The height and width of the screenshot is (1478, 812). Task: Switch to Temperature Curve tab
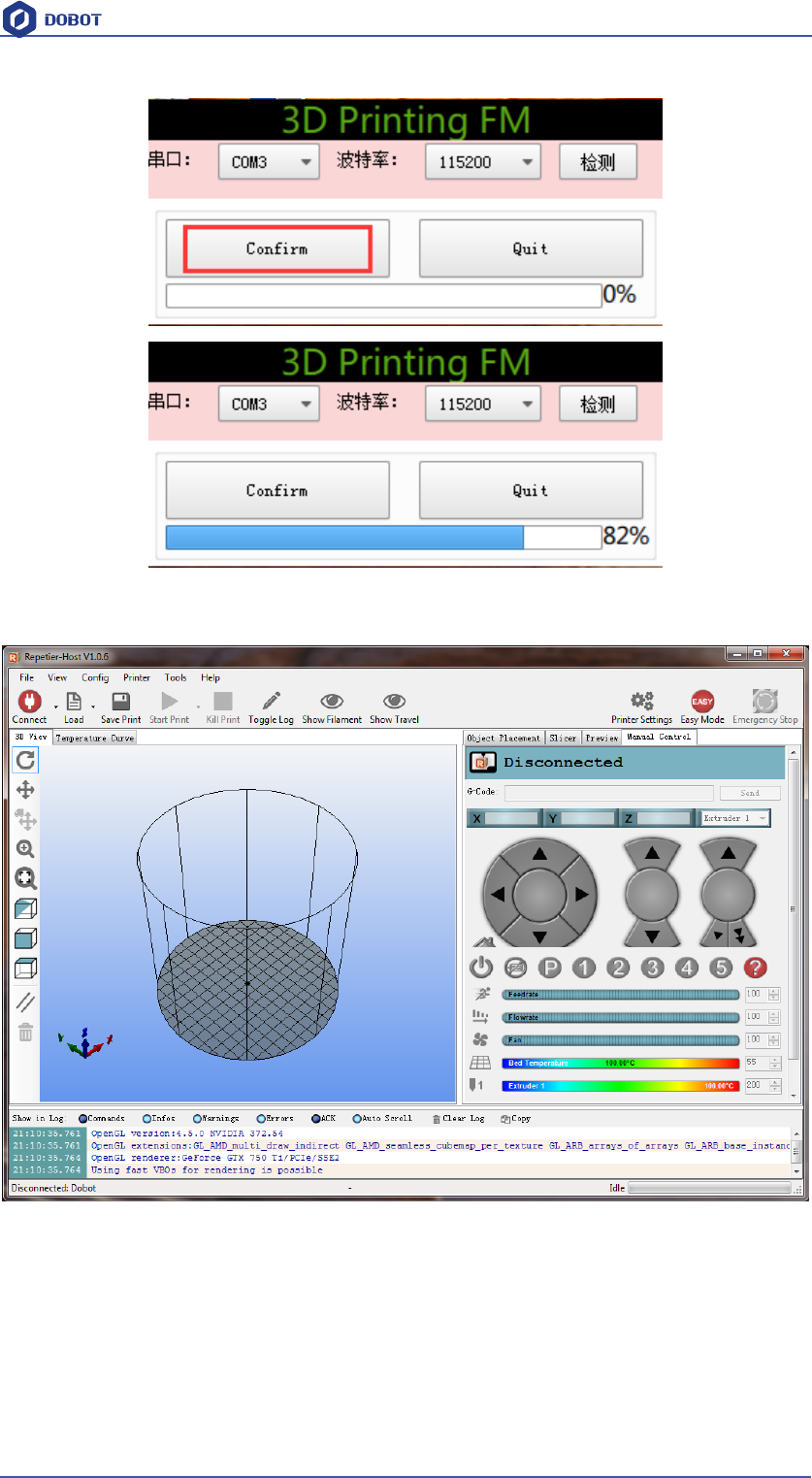tap(95, 738)
